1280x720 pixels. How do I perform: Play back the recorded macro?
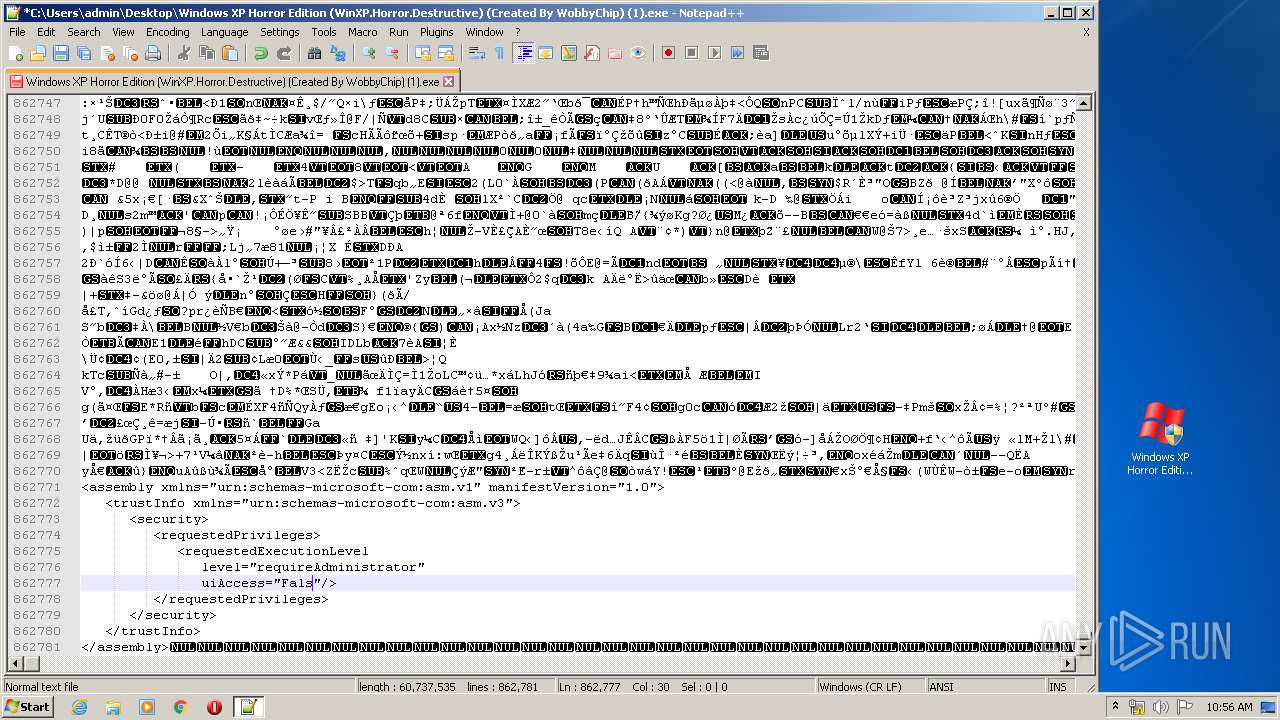(x=714, y=53)
